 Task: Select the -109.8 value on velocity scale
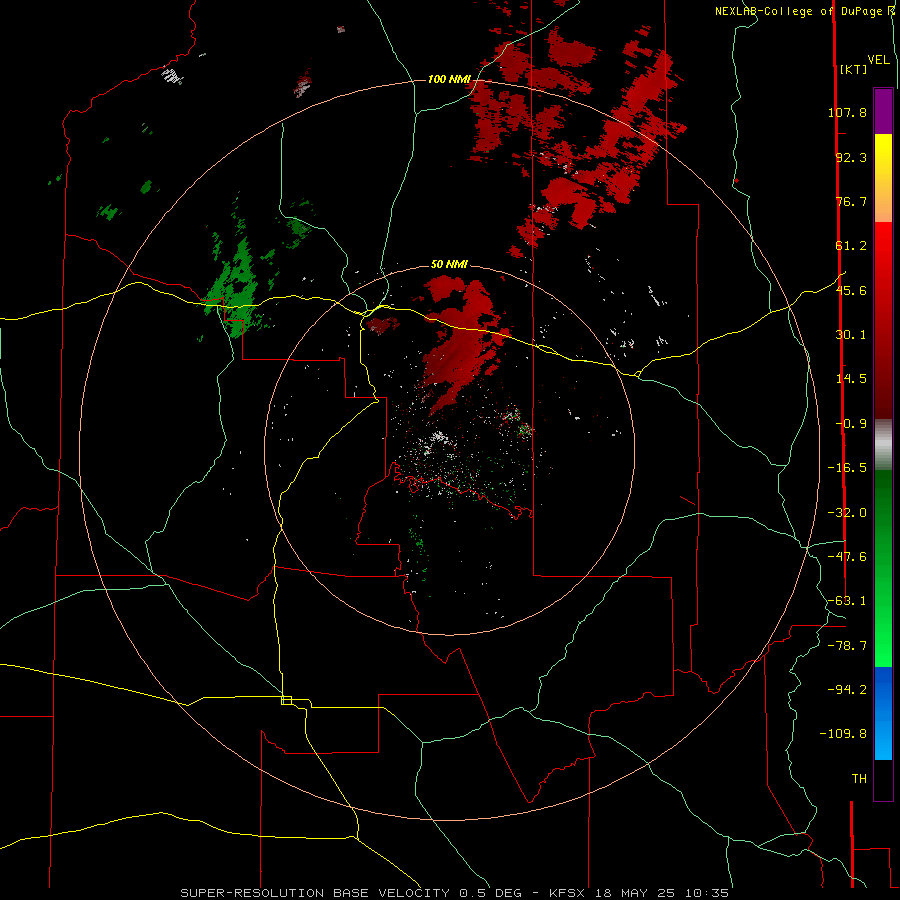pyautogui.click(x=843, y=734)
